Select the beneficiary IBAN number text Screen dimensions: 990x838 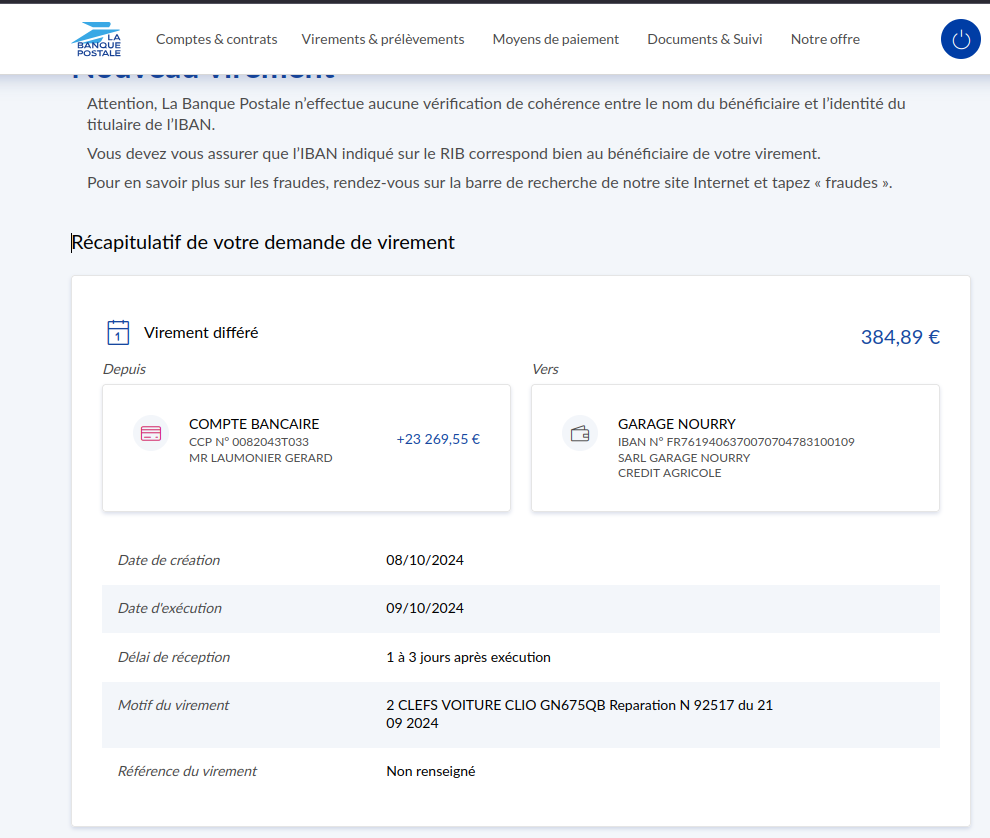click(x=736, y=442)
